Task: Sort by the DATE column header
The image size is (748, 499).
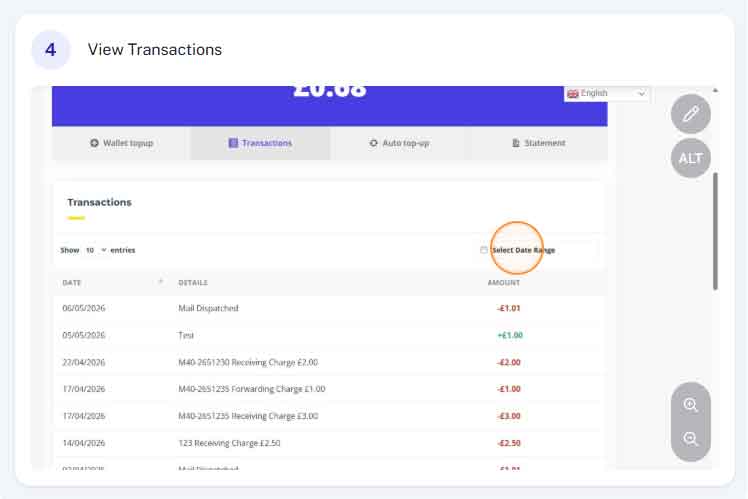Action: tap(72, 283)
